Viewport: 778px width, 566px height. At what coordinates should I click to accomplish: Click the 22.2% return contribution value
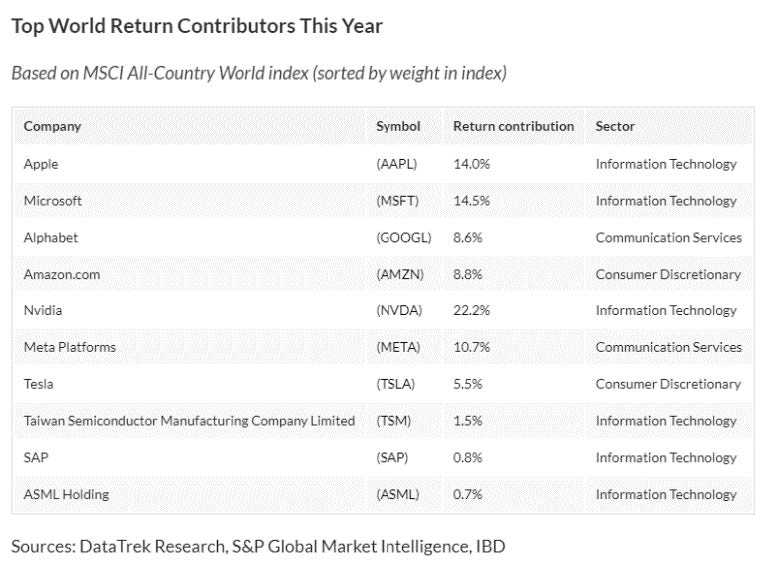click(x=472, y=311)
